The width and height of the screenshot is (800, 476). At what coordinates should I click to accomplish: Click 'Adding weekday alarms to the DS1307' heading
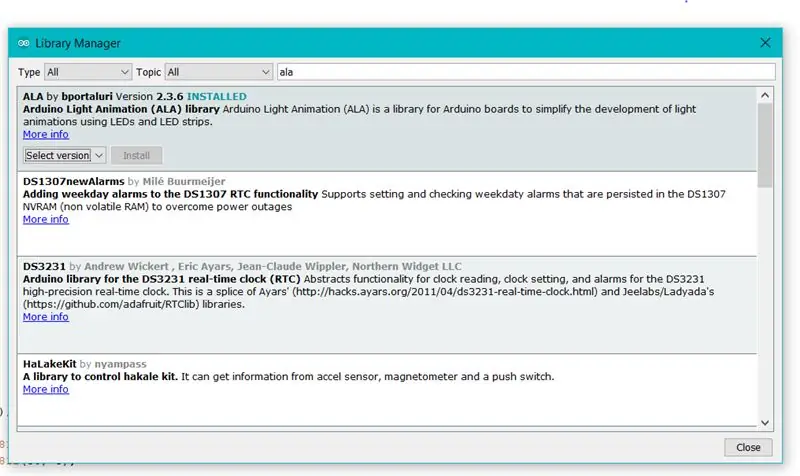pyautogui.click(x=170, y=194)
